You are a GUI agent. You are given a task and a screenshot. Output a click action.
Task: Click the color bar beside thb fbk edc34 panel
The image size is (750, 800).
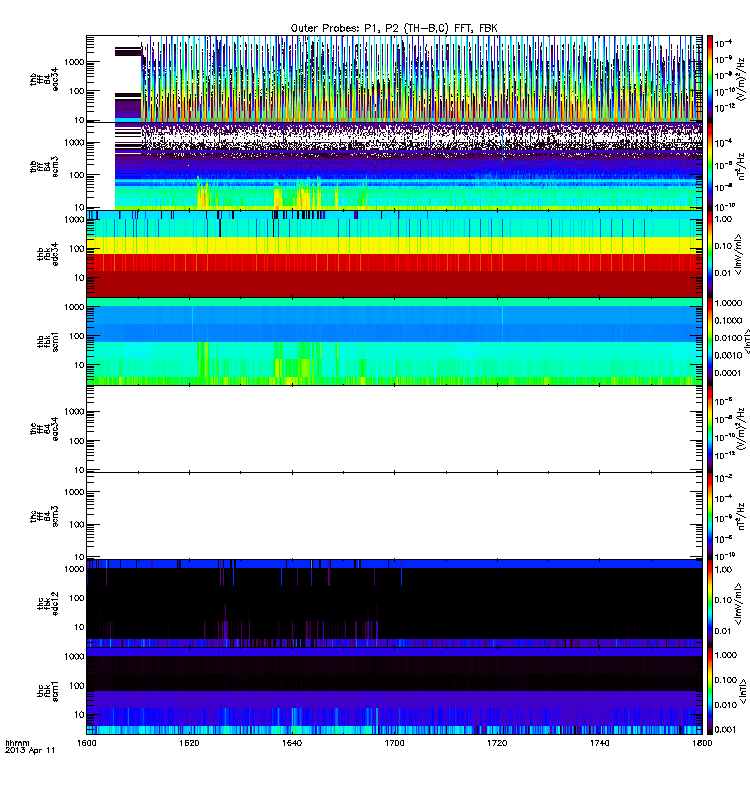(710, 254)
